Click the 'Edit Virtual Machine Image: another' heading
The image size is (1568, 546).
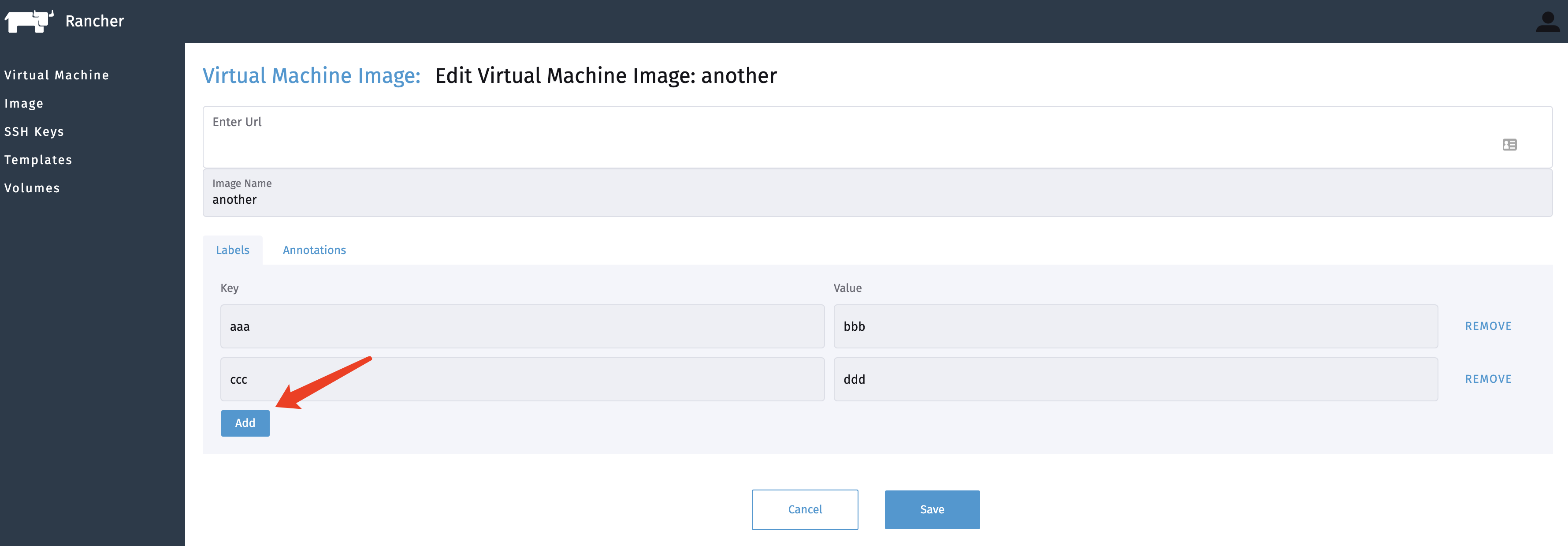pyautogui.click(x=606, y=75)
